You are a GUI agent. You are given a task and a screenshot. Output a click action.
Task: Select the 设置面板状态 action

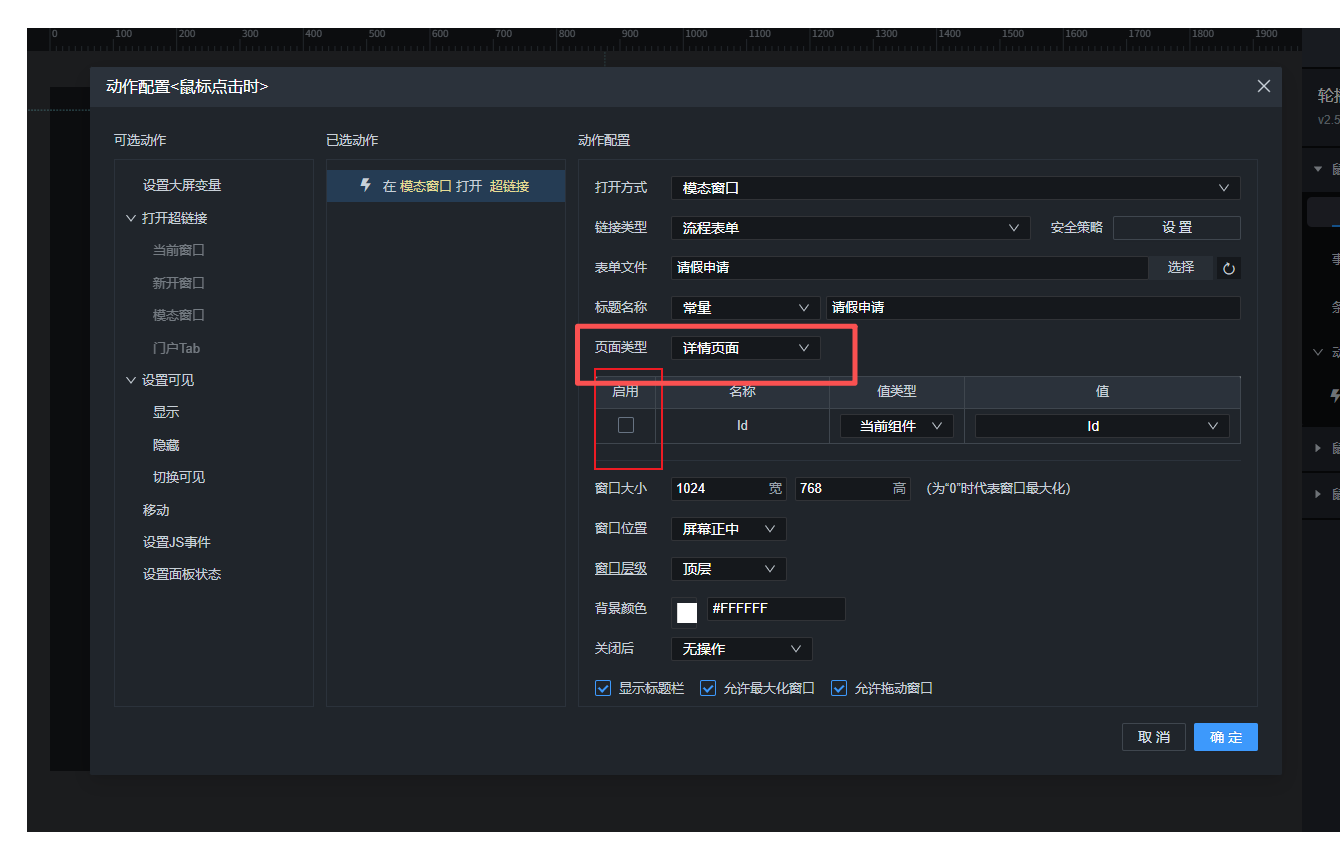[x=182, y=574]
